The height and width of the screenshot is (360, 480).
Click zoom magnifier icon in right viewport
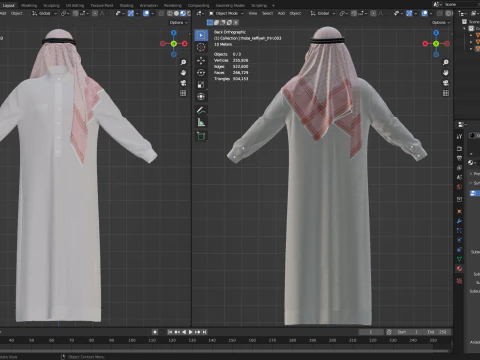click(446, 62)
